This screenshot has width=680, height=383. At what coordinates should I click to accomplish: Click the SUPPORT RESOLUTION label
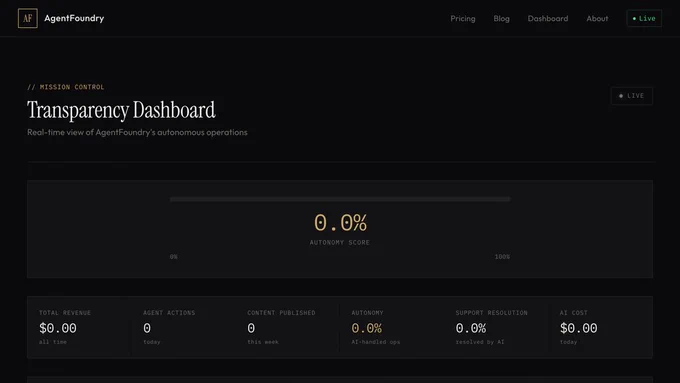click(491, 313)
